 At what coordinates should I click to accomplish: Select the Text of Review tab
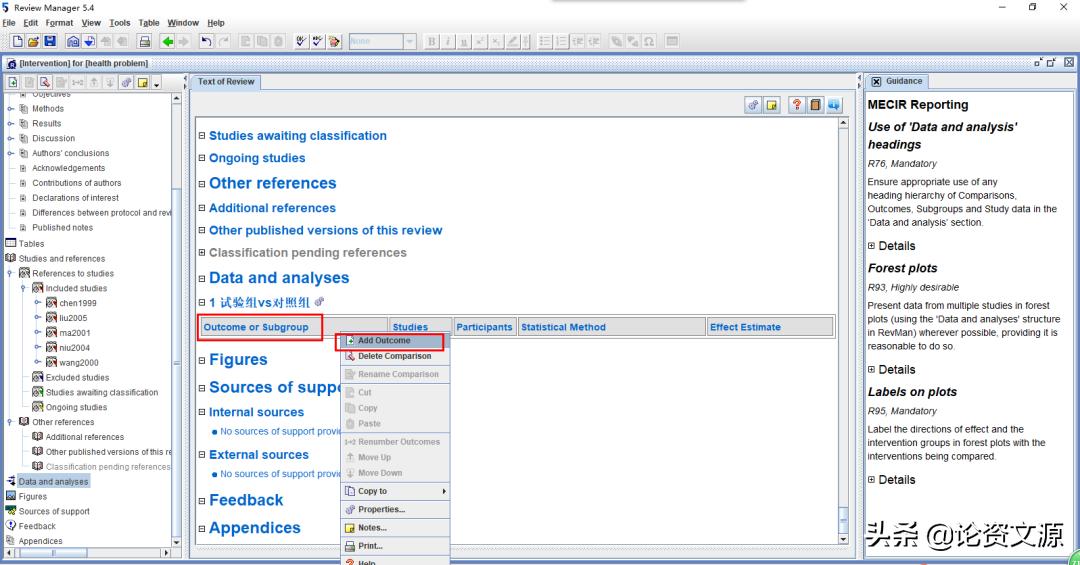pyautogui.click(x=226, y=81)
